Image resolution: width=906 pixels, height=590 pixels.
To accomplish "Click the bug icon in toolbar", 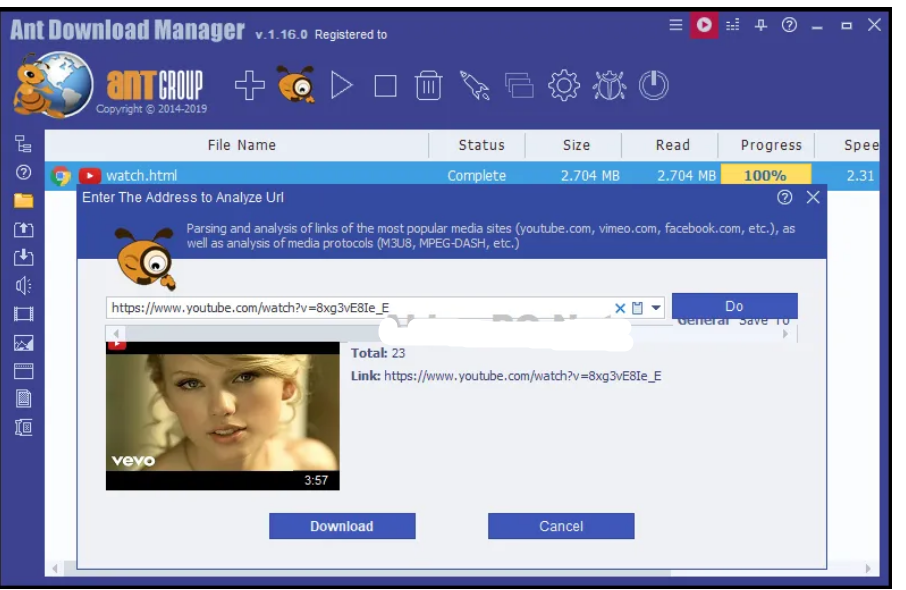I will [608, 86].
